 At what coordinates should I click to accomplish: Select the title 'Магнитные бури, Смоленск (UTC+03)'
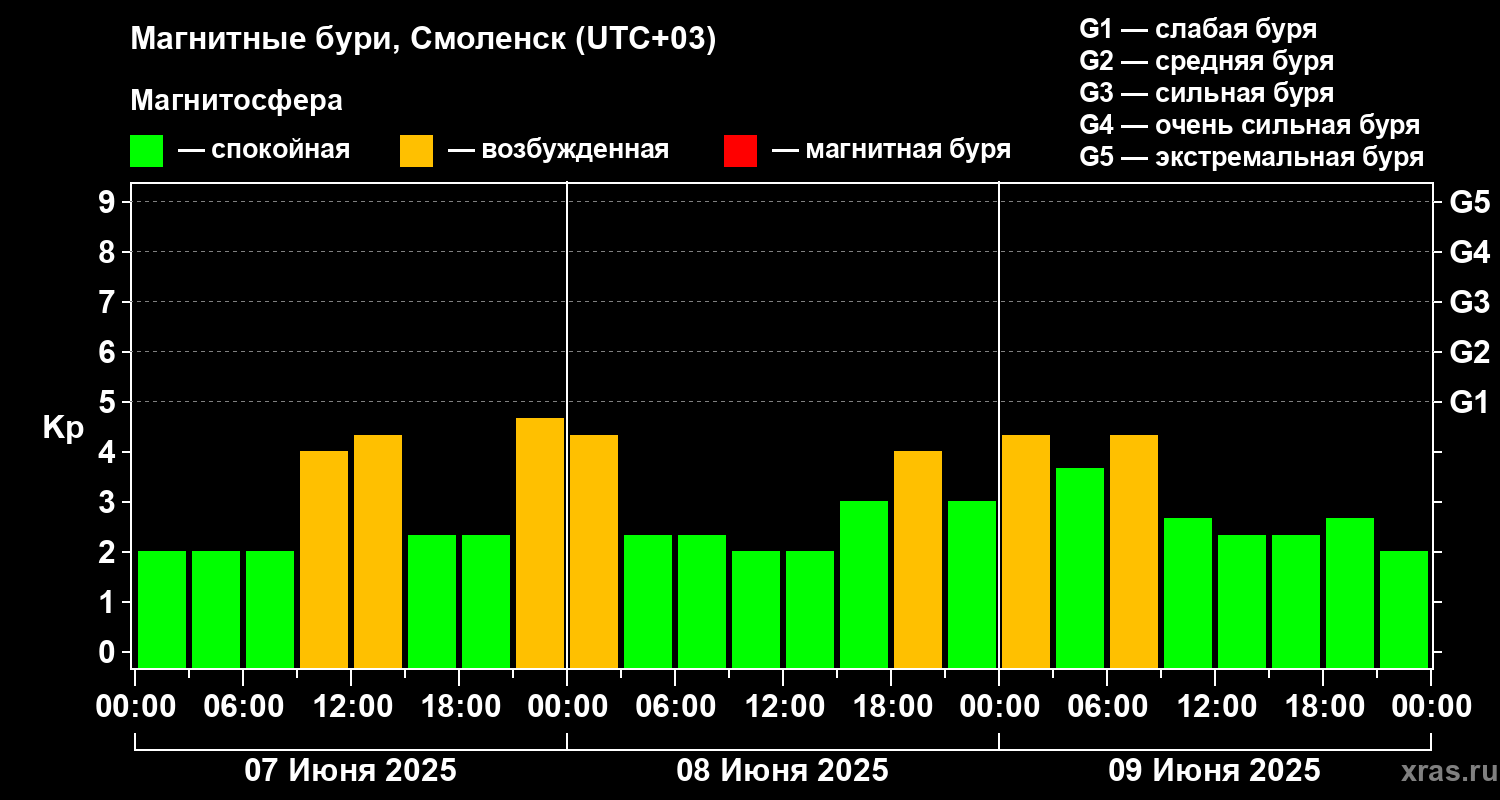click(x=424, y=40)
